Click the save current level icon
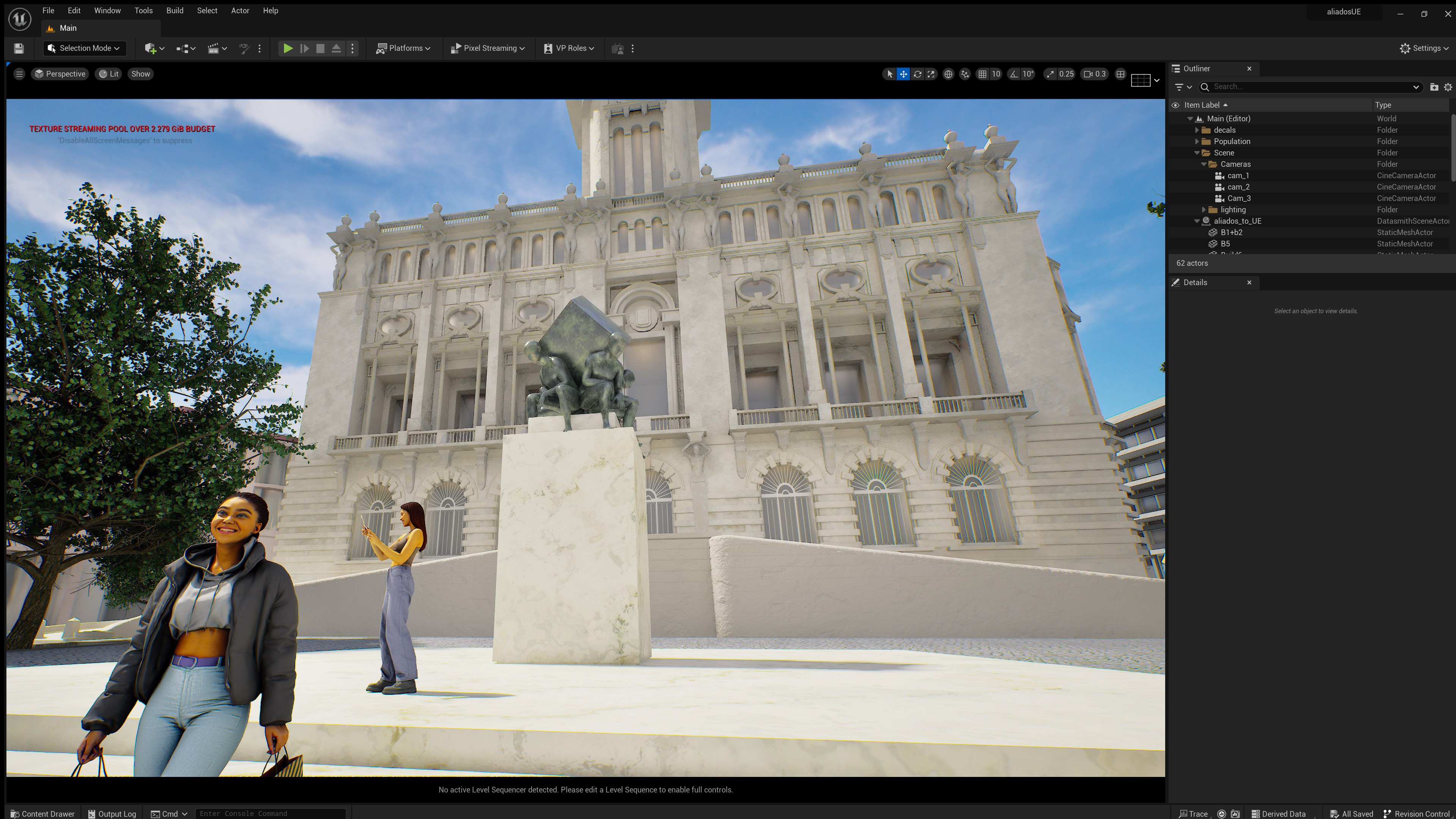Screen dimensions: 1456x819 (x=19, y=49)
